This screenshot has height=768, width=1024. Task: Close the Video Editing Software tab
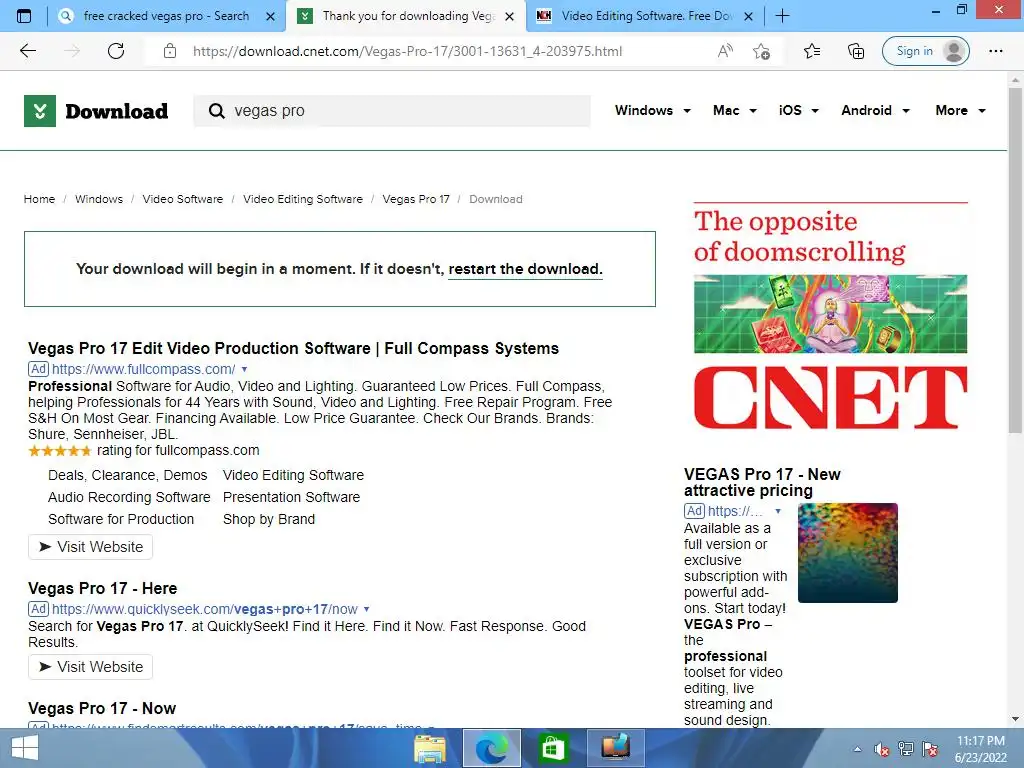[749, 16]
